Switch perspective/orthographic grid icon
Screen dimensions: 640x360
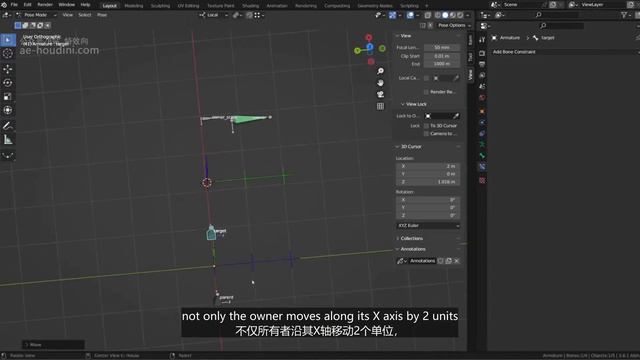click(380, 106)
